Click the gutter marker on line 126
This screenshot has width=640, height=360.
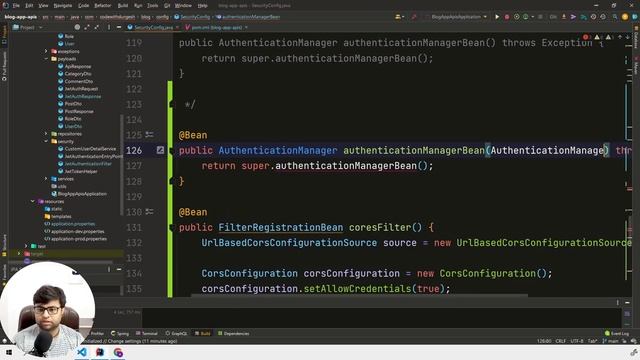160,150
